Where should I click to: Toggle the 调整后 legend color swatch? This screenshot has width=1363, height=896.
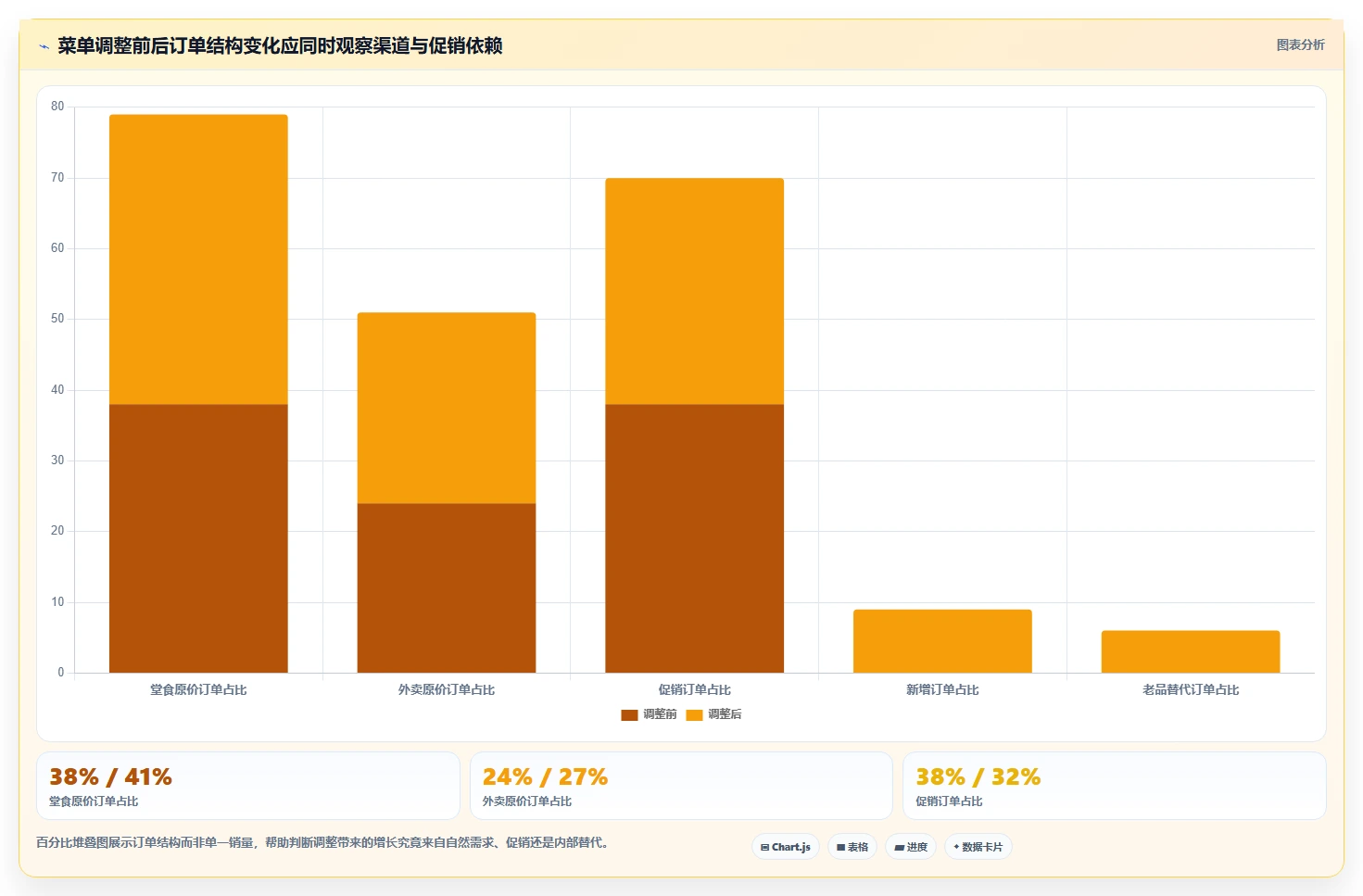coord(694,714)
